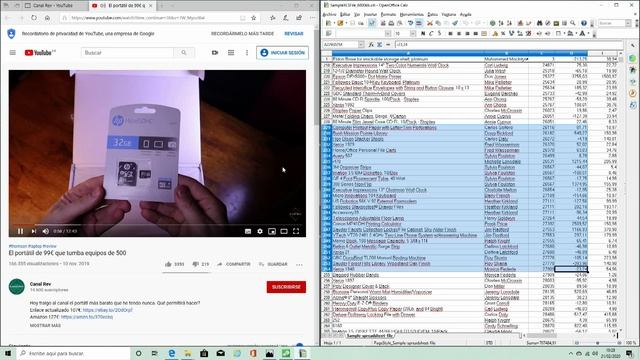Open Find & Replace binoculars icon
The width and height of the screenshot is (640, 360).
coord(539,23)
